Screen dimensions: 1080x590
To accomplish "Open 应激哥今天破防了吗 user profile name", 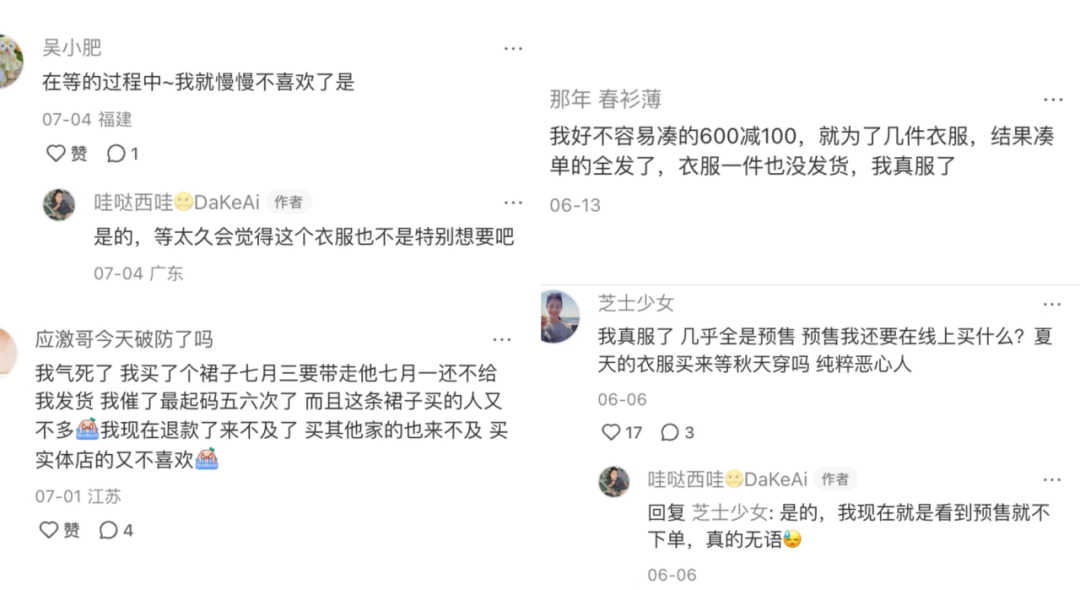I will coord(124,339).
